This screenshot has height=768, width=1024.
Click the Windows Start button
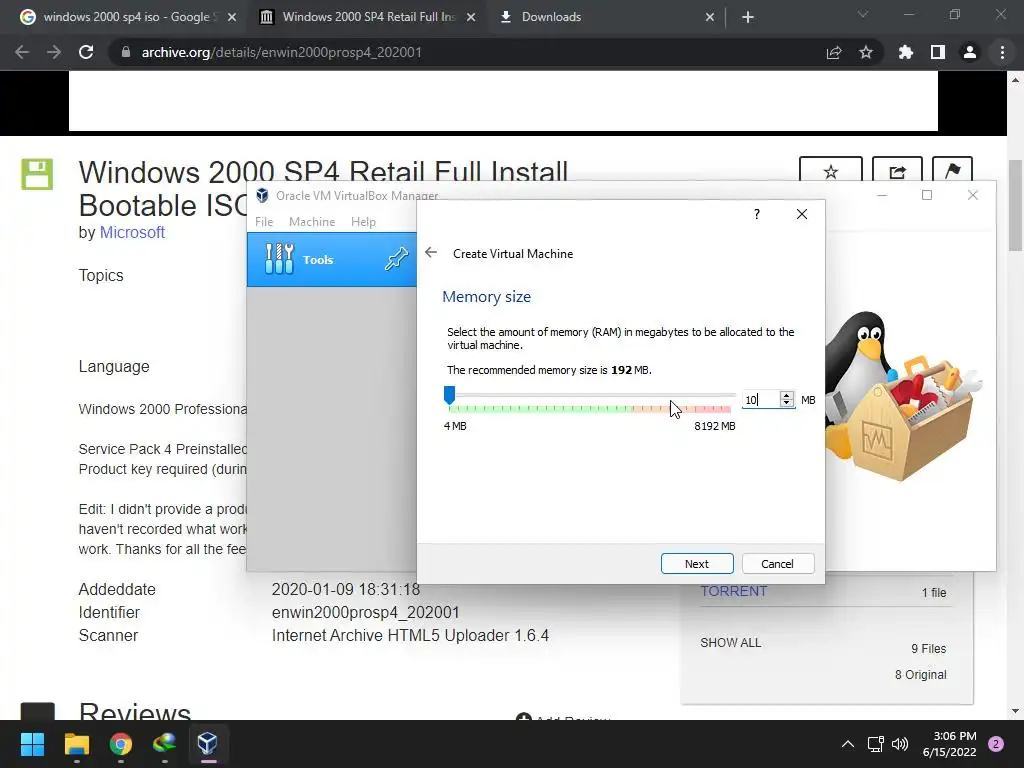(x=32, y=743)
